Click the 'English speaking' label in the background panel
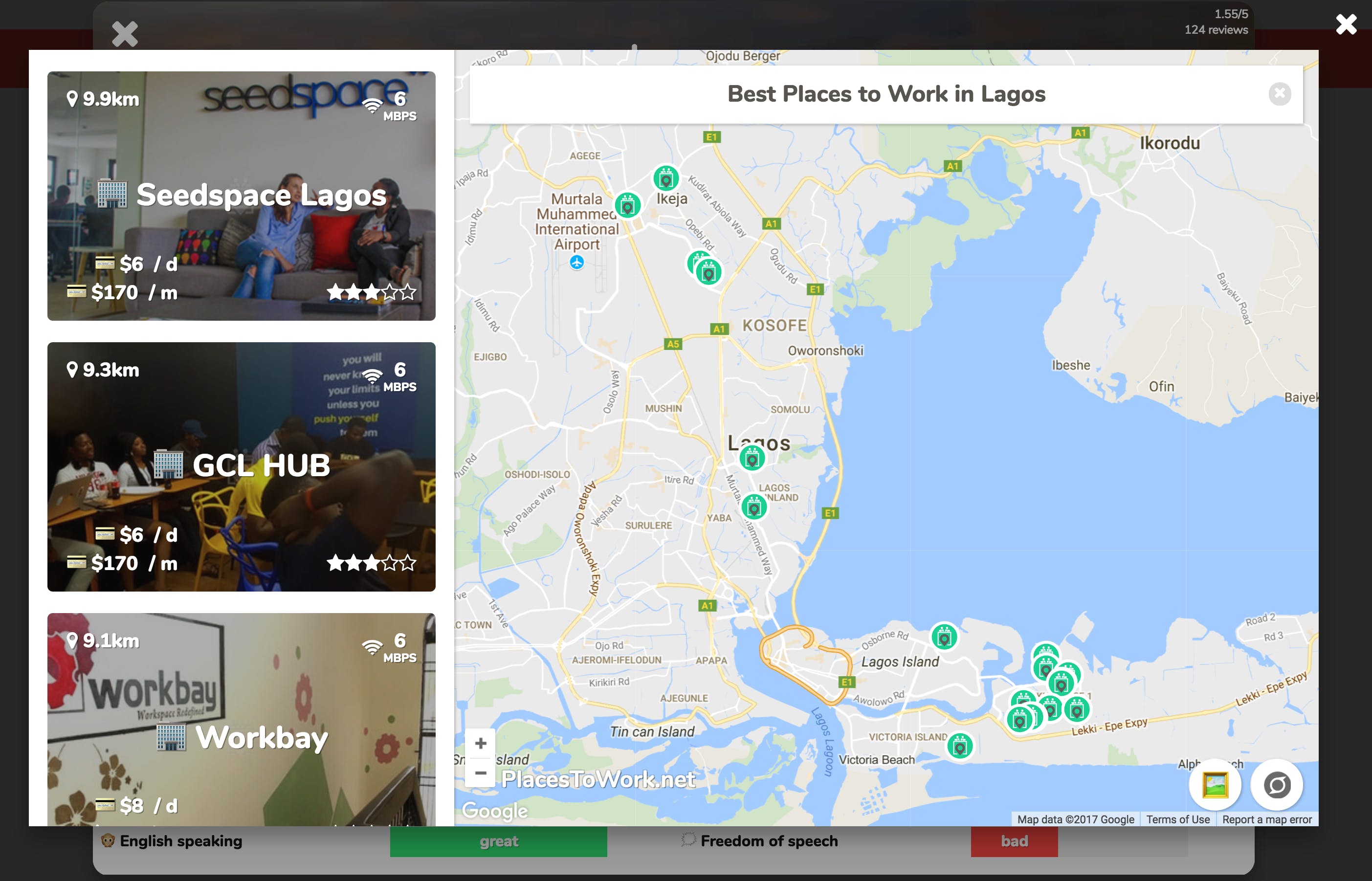This screenshot has height=881, width=1372. click(181, 841)
